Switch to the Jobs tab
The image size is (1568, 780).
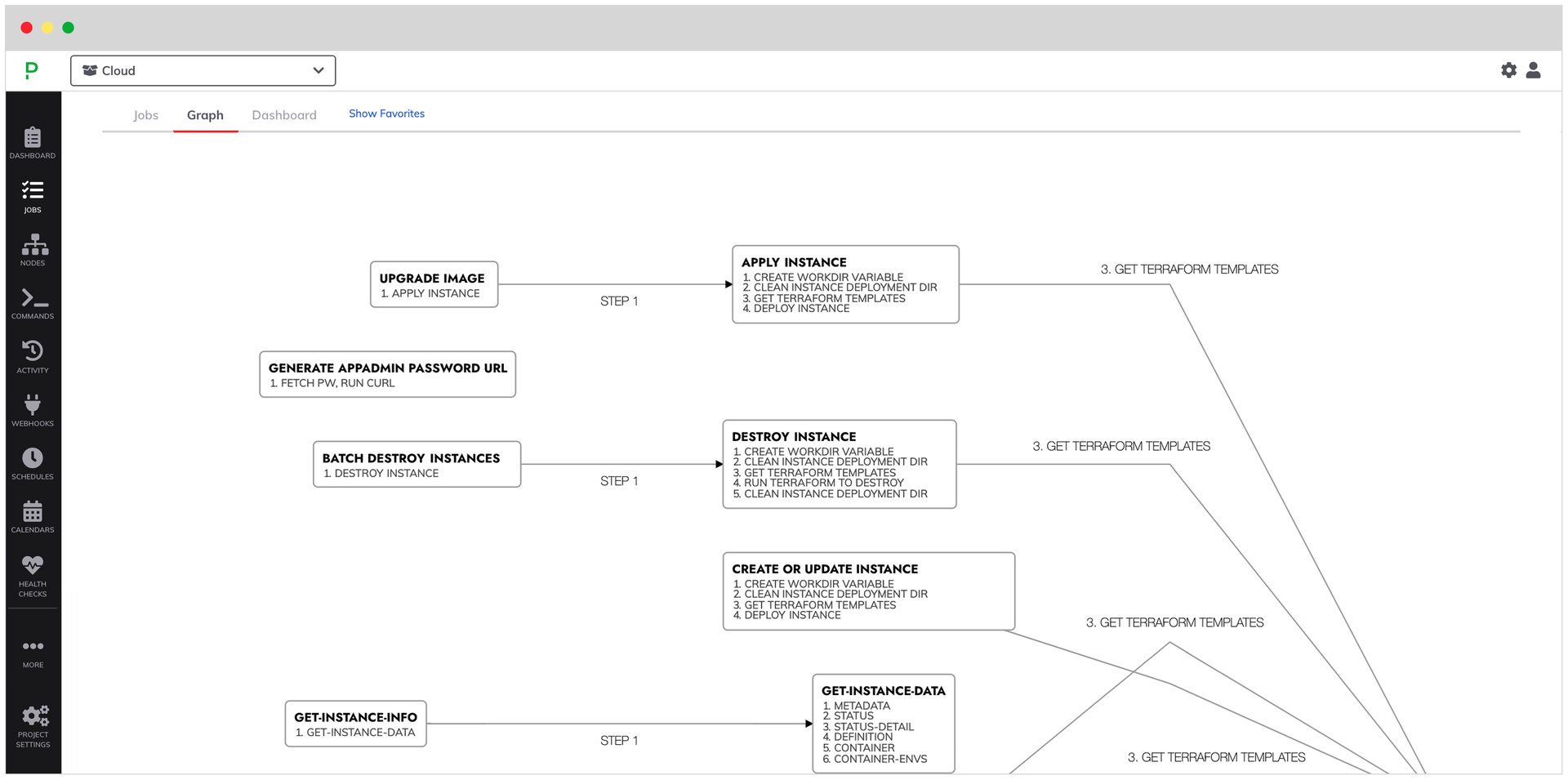point(146,115)
